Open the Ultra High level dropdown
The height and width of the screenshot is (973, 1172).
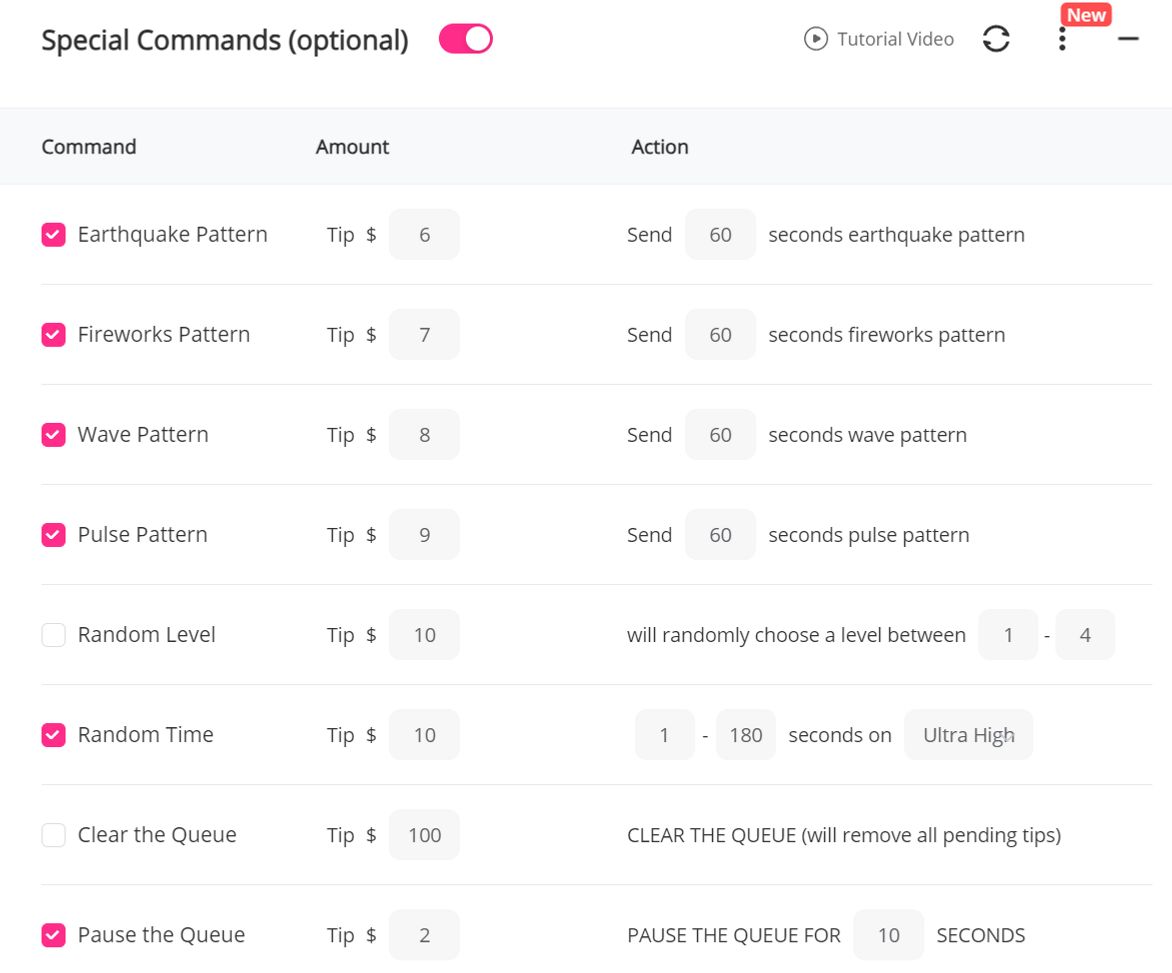tap(968, 735)
